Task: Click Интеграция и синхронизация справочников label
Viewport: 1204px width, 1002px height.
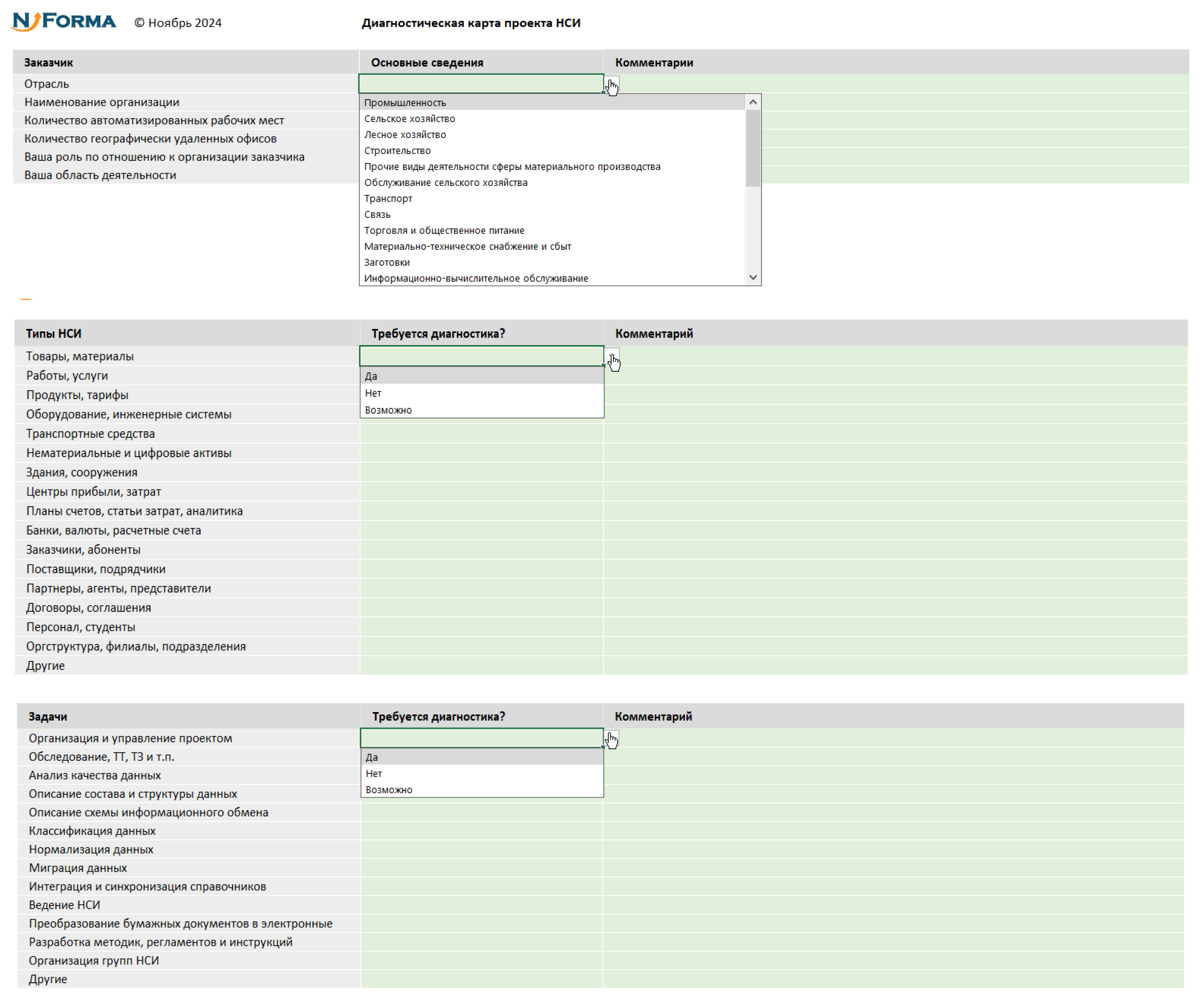Action: (x=148, y=887)
